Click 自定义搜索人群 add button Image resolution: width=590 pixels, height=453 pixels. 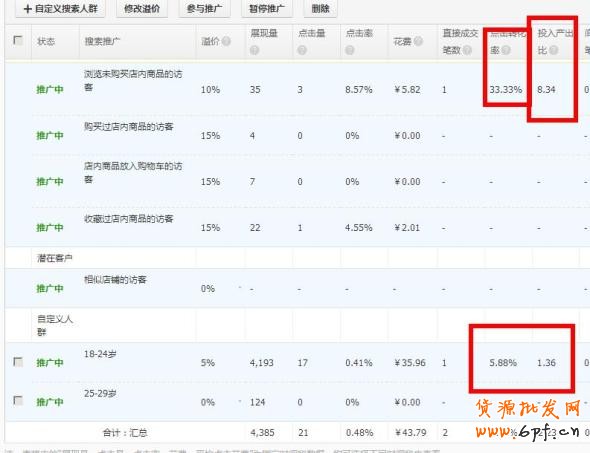(x=60, y=8)
